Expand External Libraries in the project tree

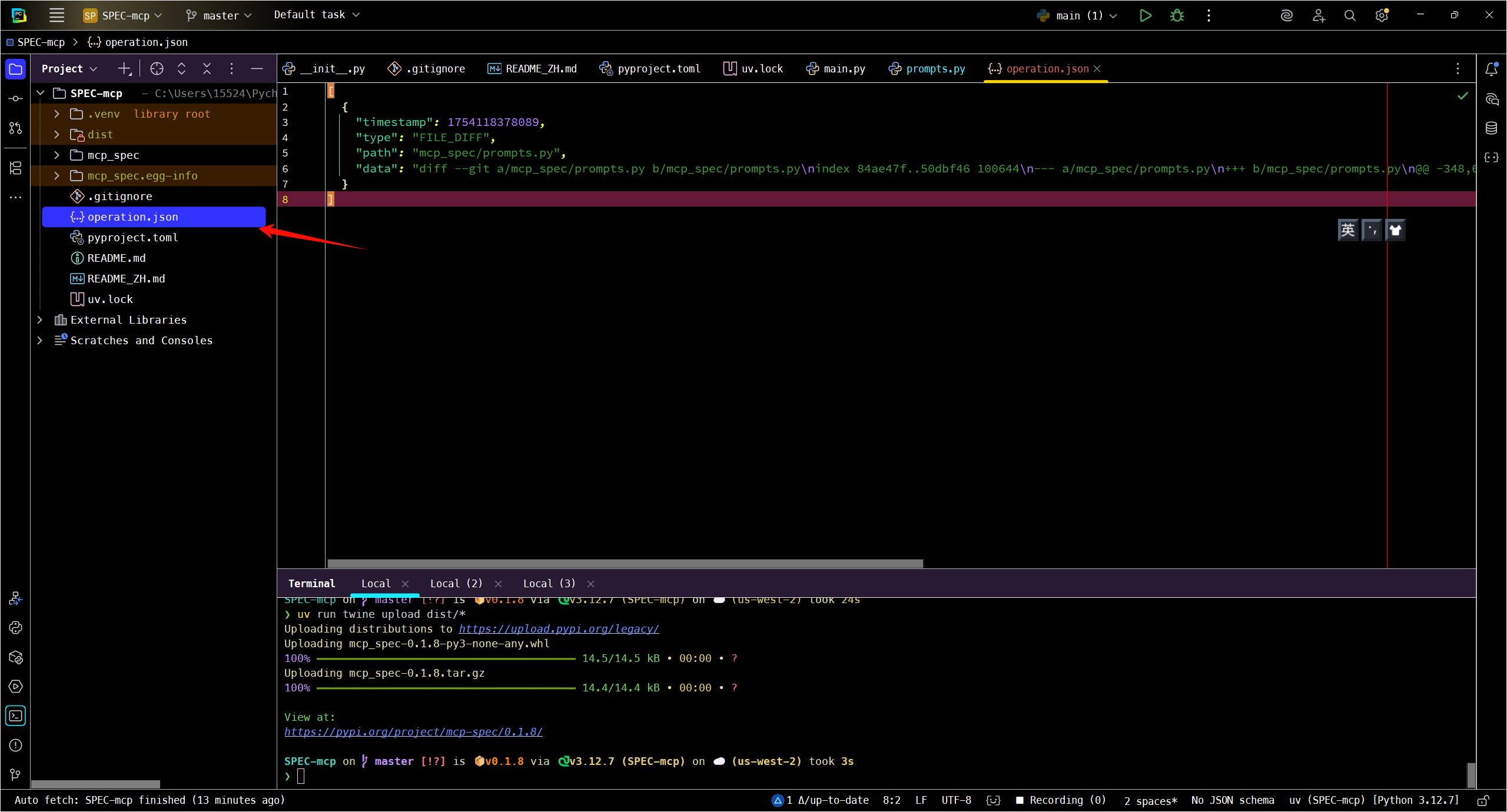[x=39, y=320]
